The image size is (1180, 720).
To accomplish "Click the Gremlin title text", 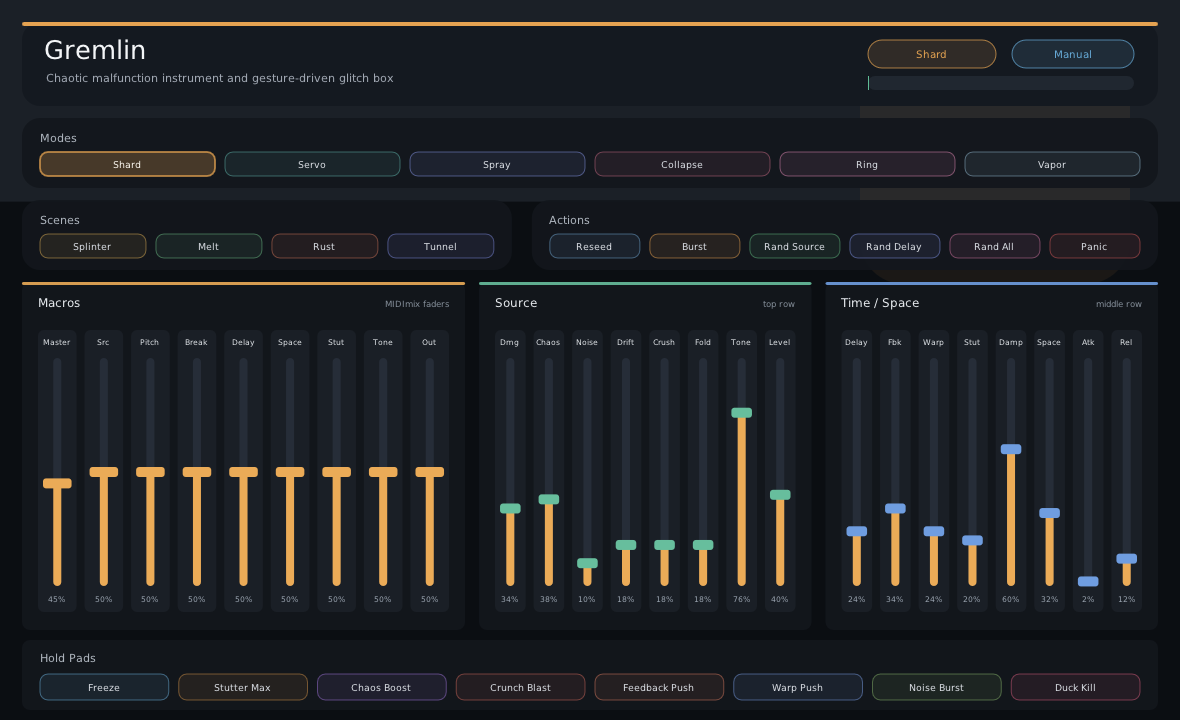I will (95, 50).
